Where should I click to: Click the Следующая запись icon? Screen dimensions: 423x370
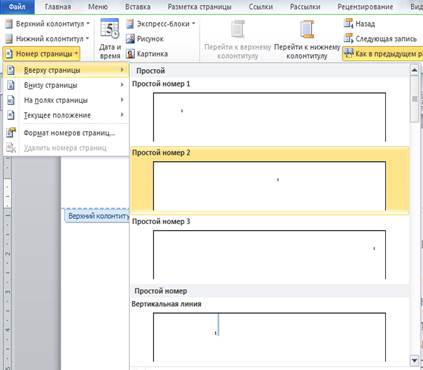point(348,39)
